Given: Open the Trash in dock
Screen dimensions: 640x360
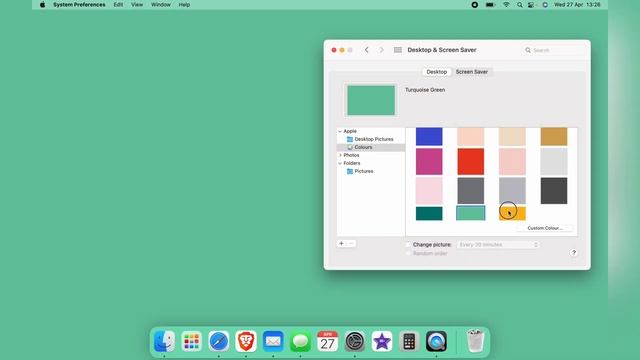Looking at the screenshot, I should pyautogui.click(x=475, y=341).
